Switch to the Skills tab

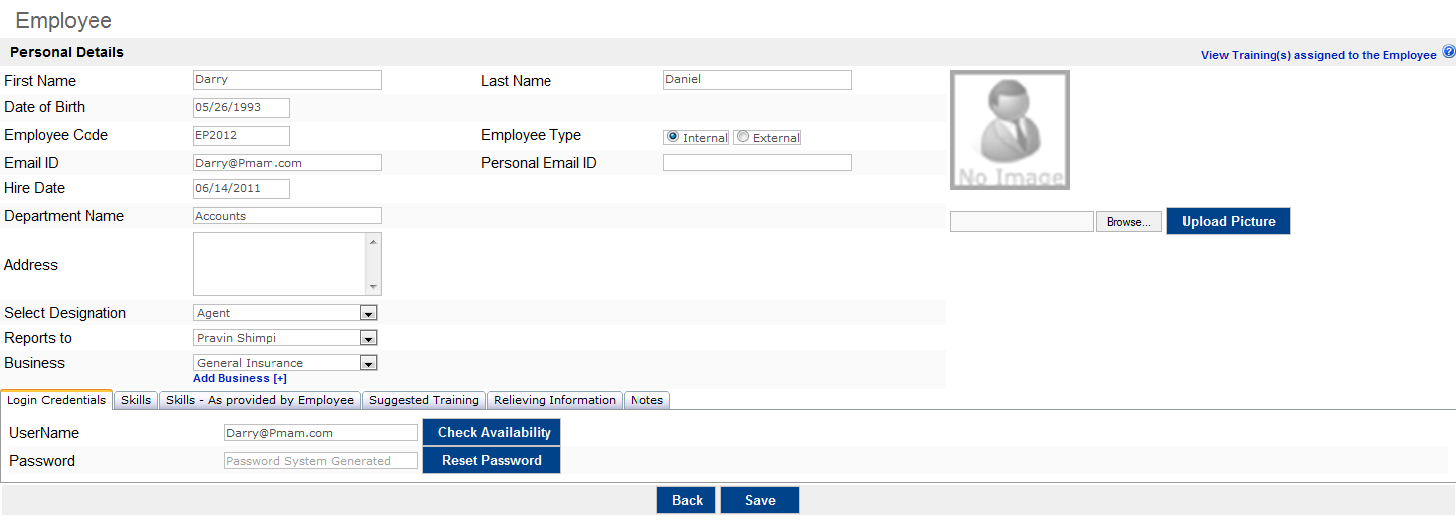point(136,400)
